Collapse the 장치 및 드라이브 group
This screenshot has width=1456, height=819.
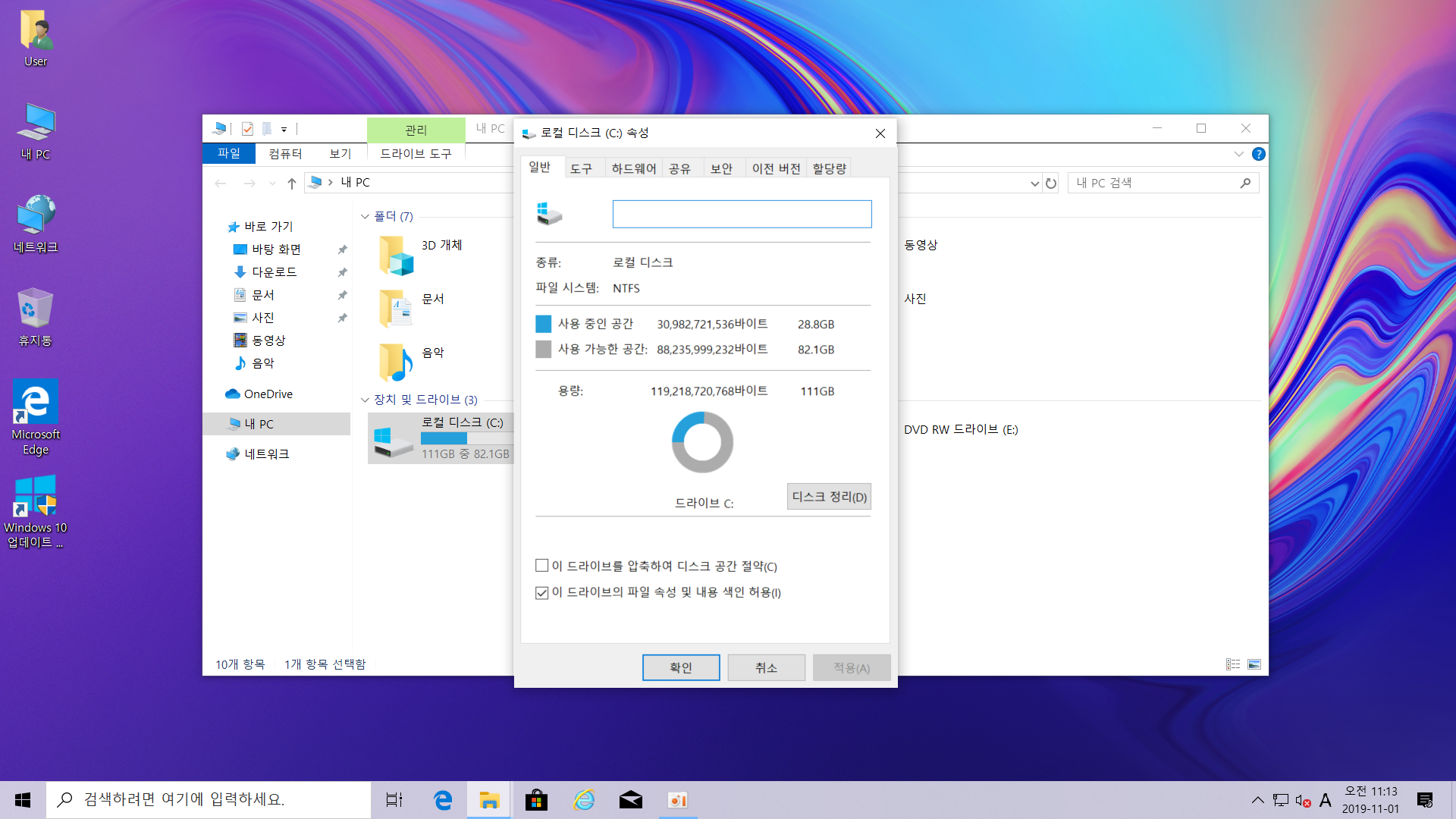[365, 400]
